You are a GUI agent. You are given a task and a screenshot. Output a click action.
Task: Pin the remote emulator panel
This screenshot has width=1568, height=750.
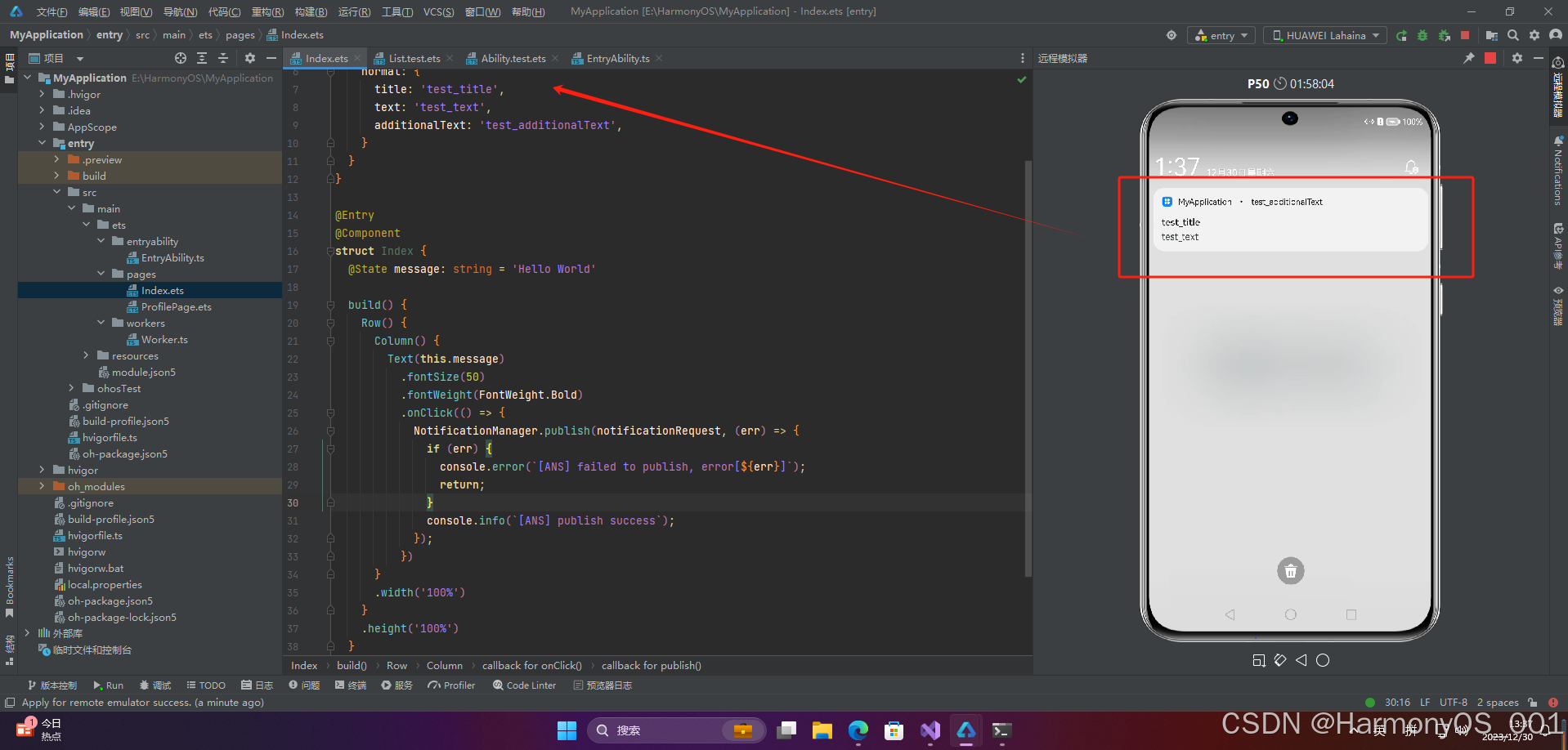point(1469,58)
